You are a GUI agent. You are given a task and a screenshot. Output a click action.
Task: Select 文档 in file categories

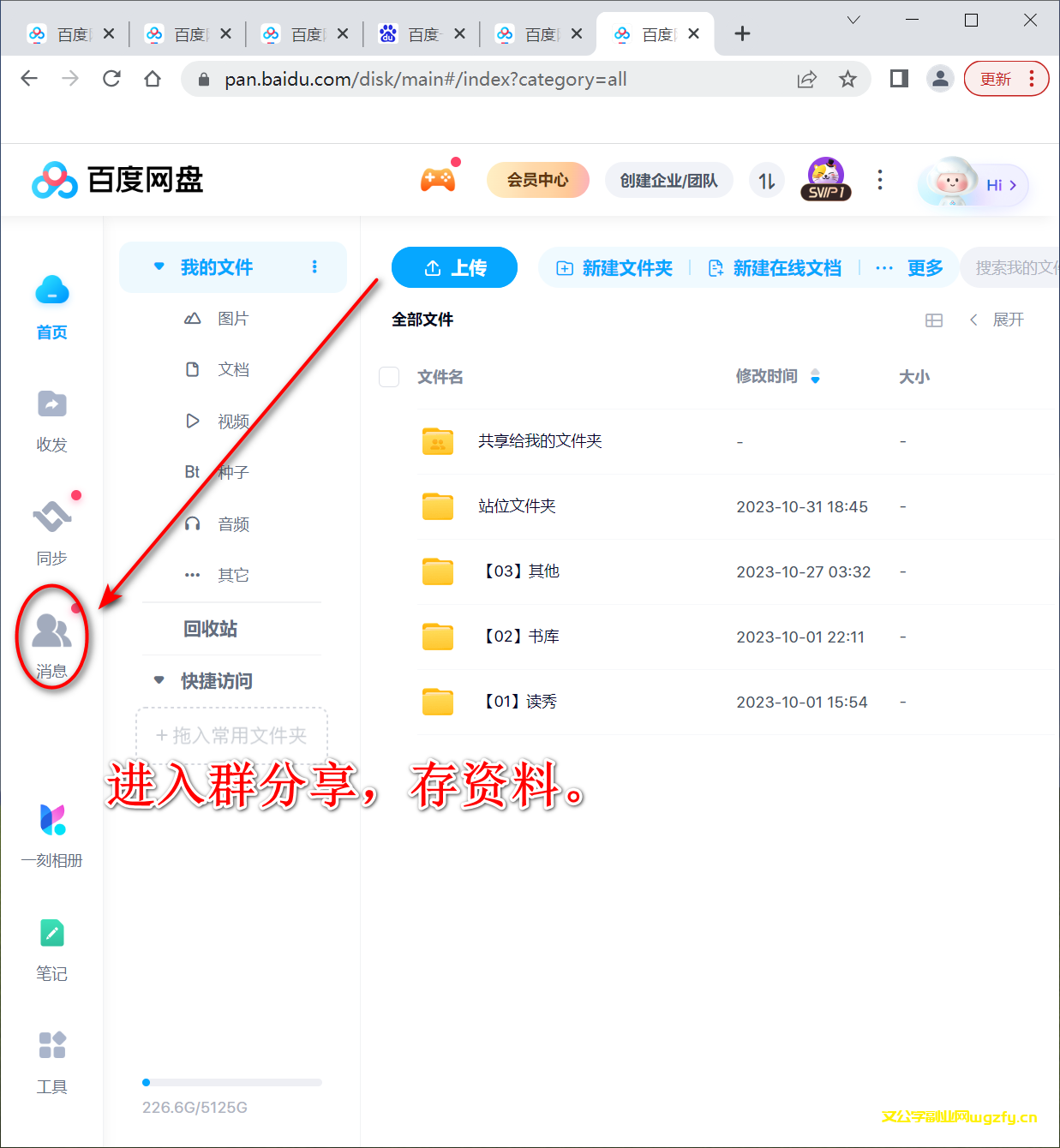233,369
